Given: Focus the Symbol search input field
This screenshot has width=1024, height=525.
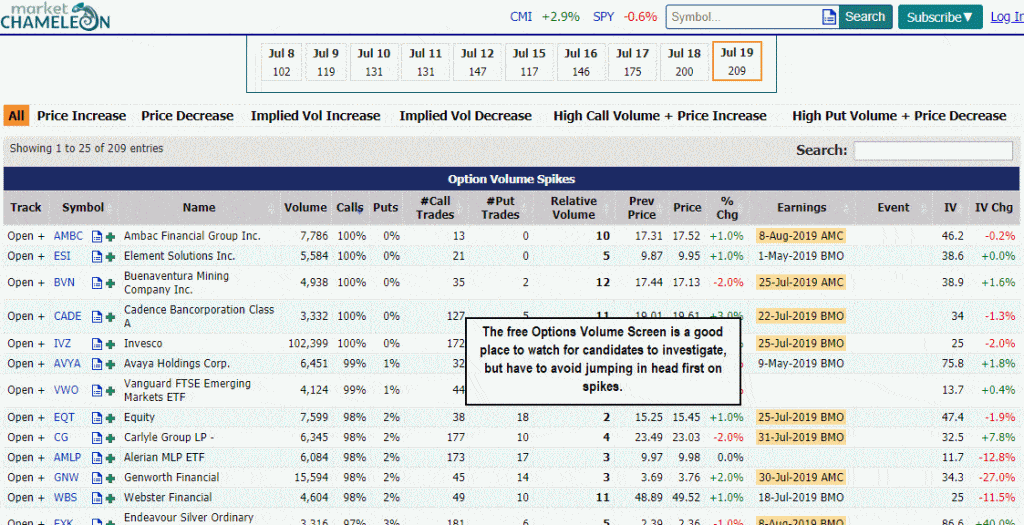Looking at the screenshot, I should click(x=743, y=17).
